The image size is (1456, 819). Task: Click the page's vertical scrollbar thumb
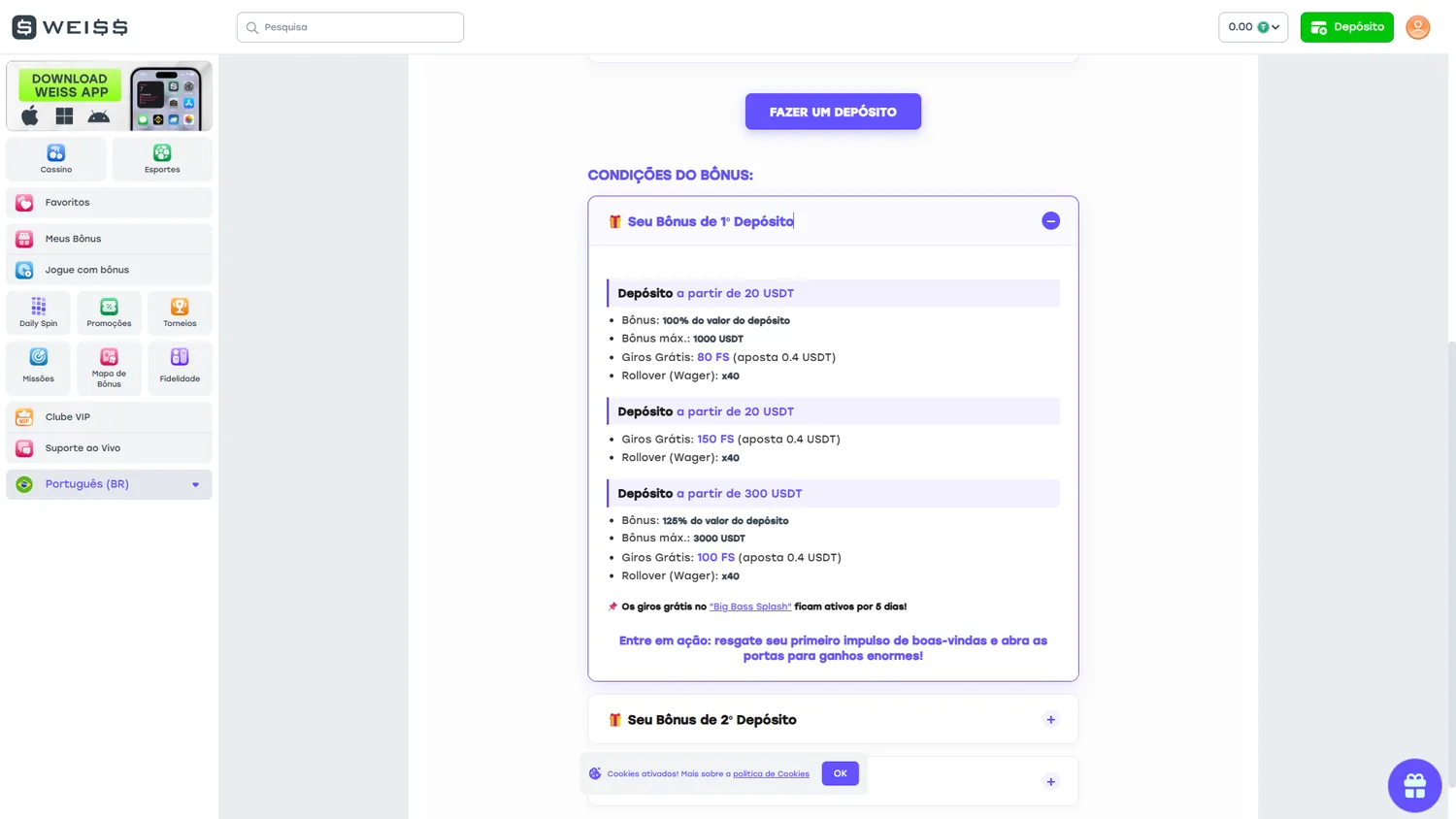[x=1452, y=563]
